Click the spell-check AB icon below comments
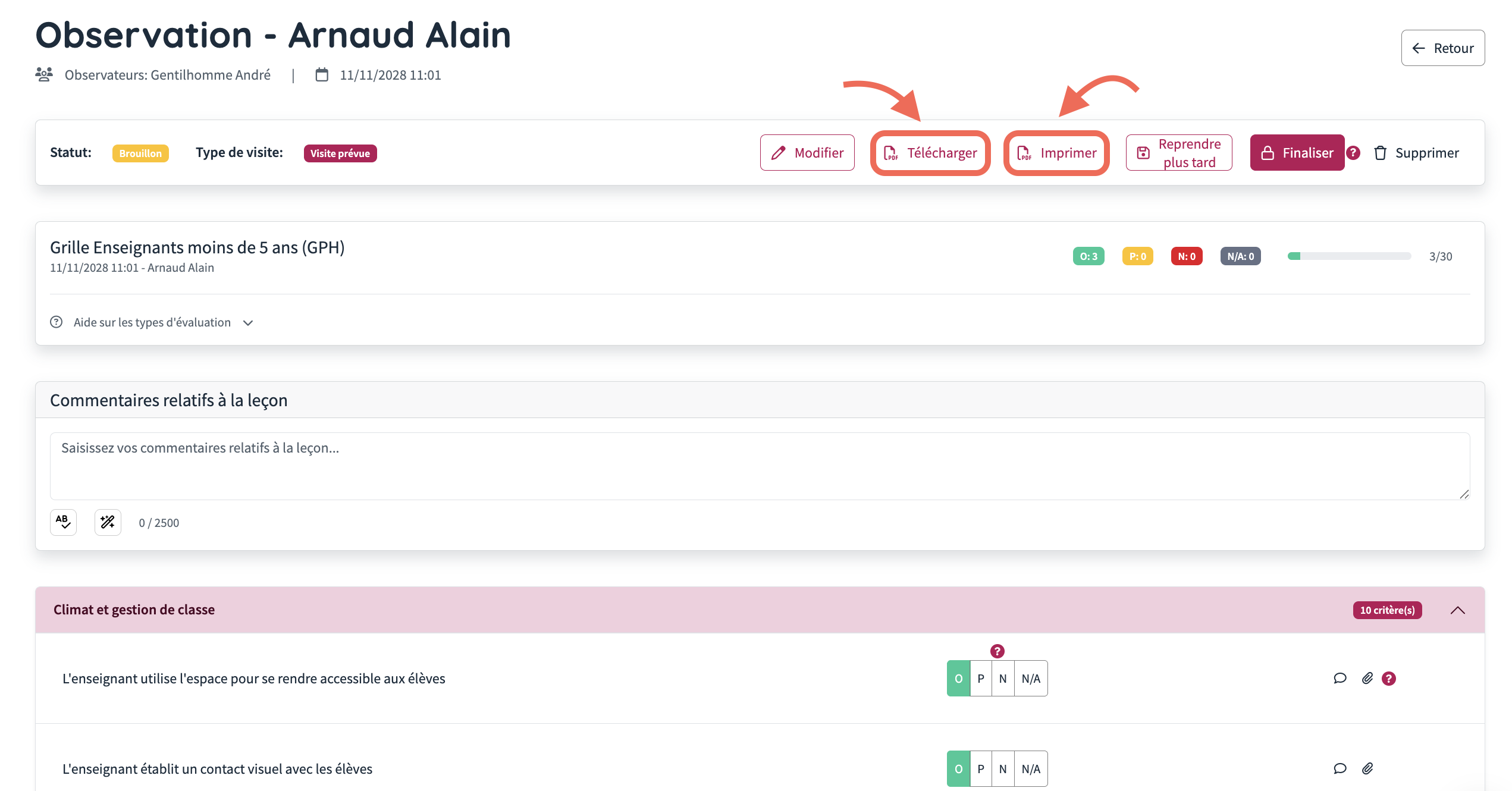 click(x=63, y=522)
